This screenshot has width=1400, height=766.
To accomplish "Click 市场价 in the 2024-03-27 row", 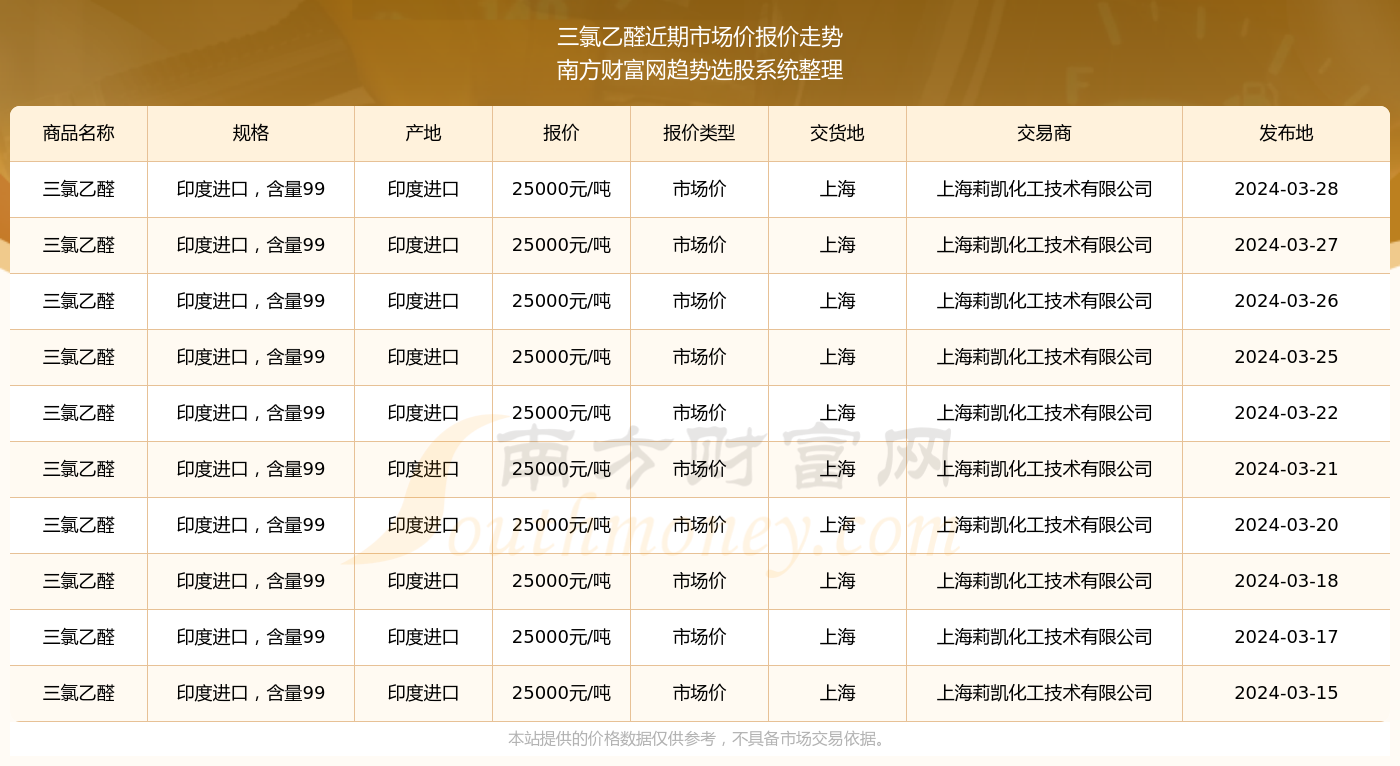I will click(699, 245).
